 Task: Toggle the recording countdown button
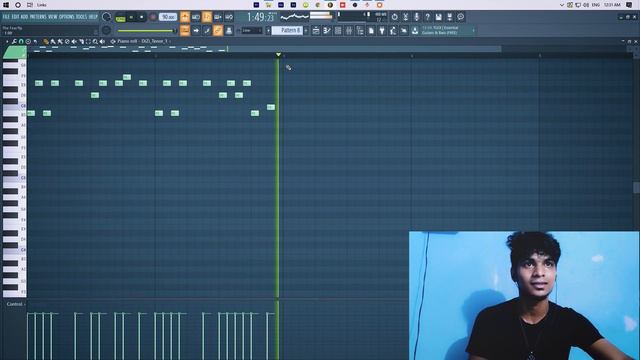tap(207, 17)
